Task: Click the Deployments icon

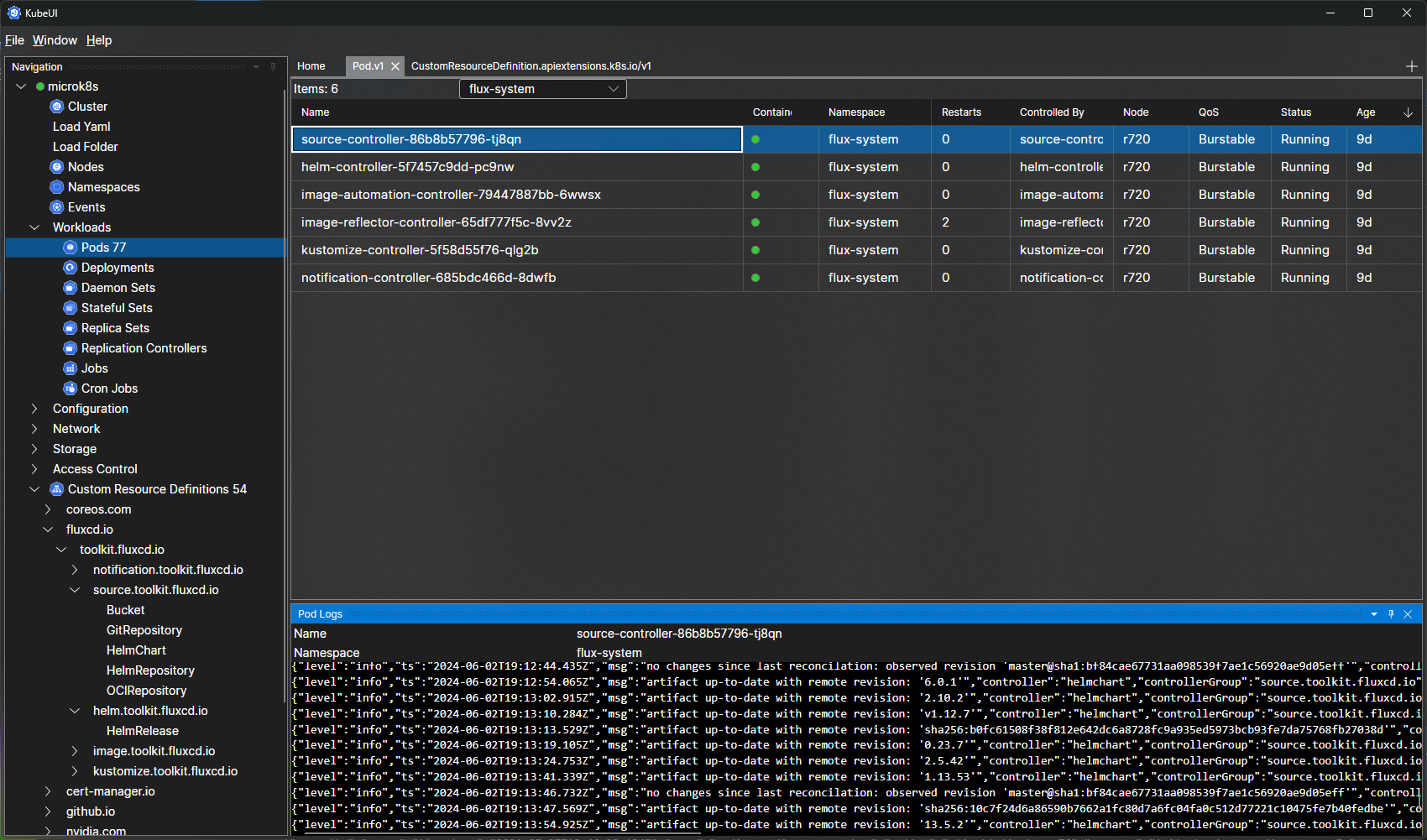Action: (x=71, y=268)
